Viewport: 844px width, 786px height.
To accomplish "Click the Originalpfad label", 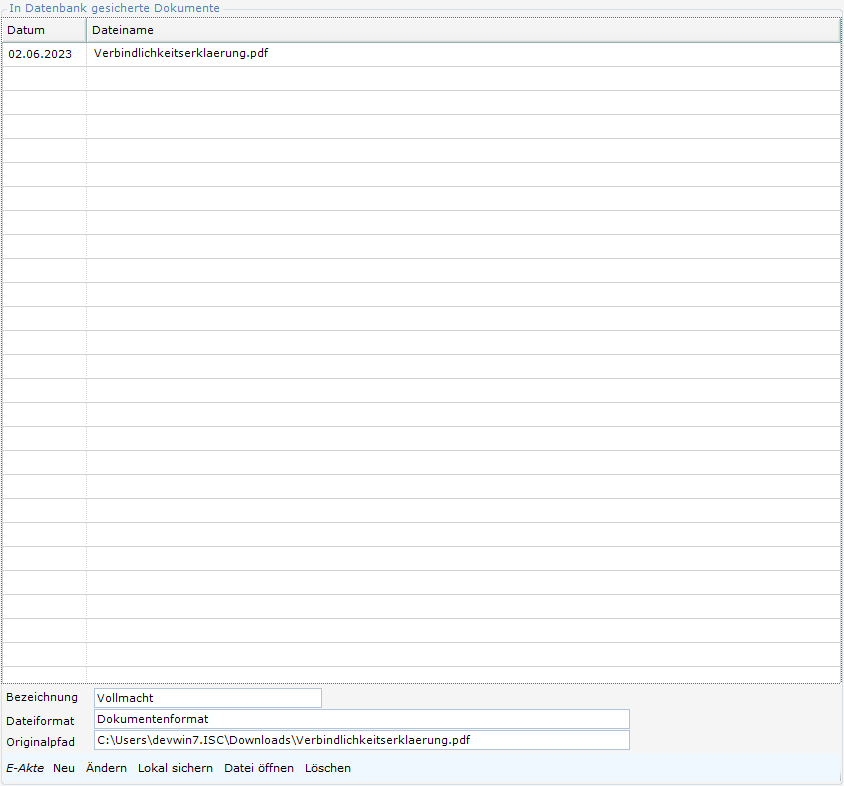I will (x=40, y=742).
